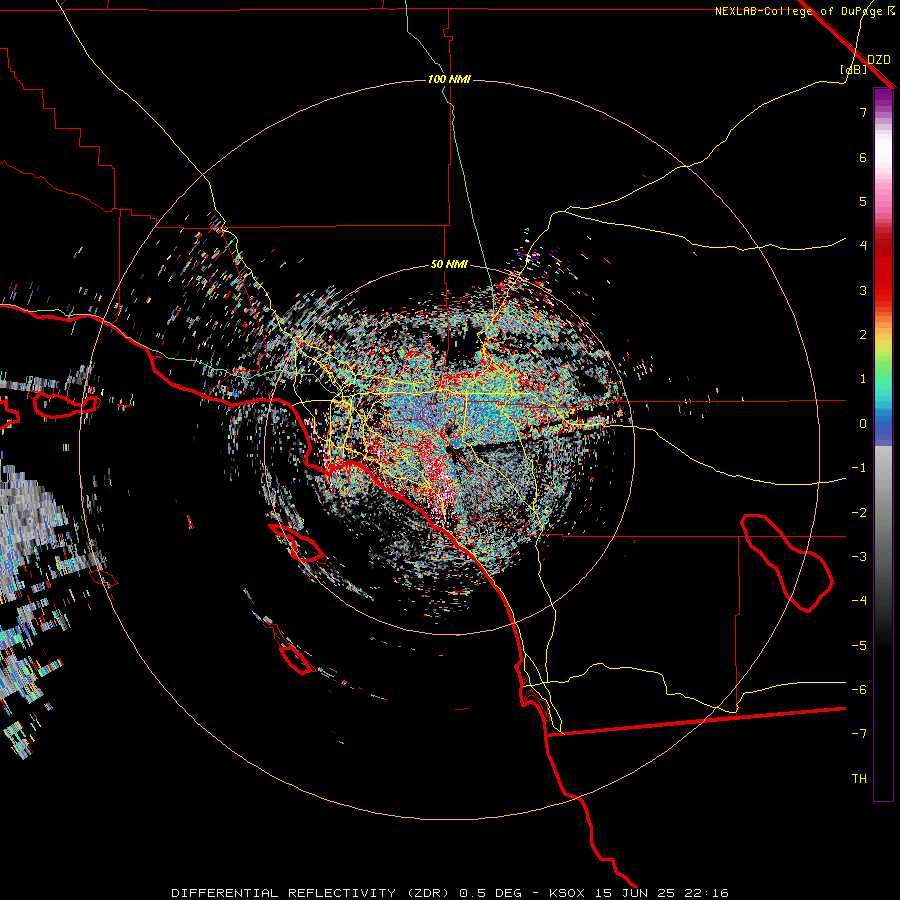The width and height of the screenshot is (900, 900).
Task: Click the 0 dB scale label
Action: pos(863,423)
